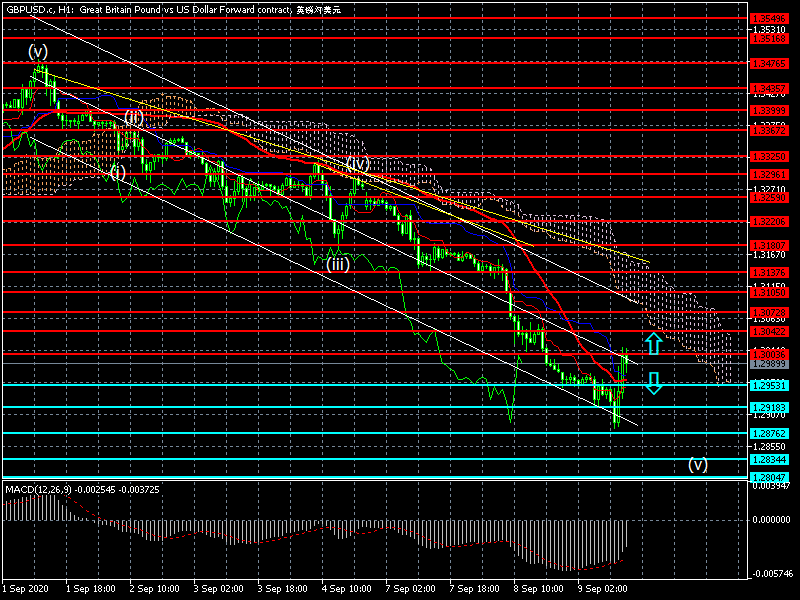
Task: Click the 1.30036 red price label
Action: [769, 354]
